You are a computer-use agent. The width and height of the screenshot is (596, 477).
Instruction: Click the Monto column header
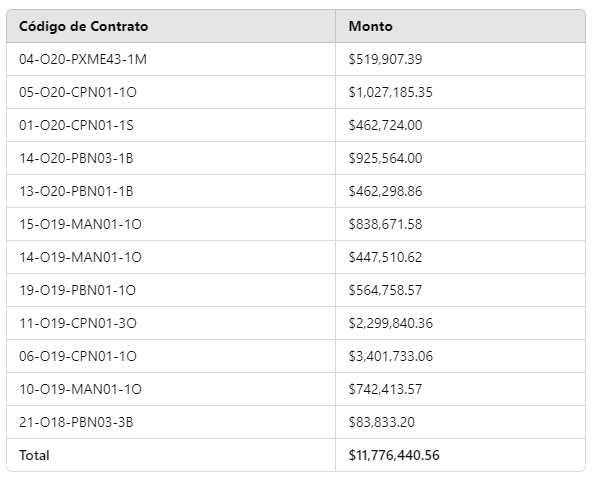(371, 26)
